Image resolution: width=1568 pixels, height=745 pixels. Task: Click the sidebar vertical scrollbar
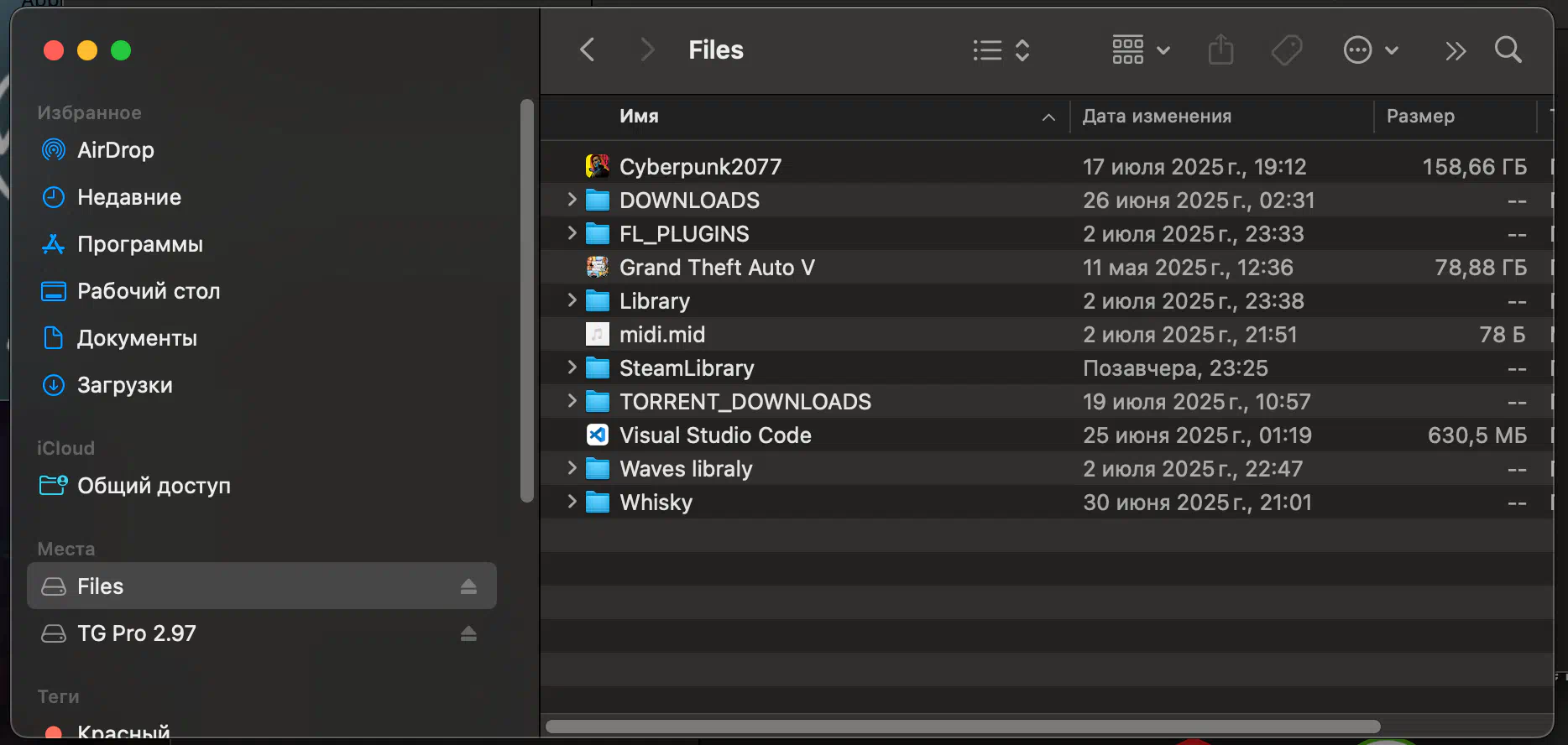click(x=527, y=300)
